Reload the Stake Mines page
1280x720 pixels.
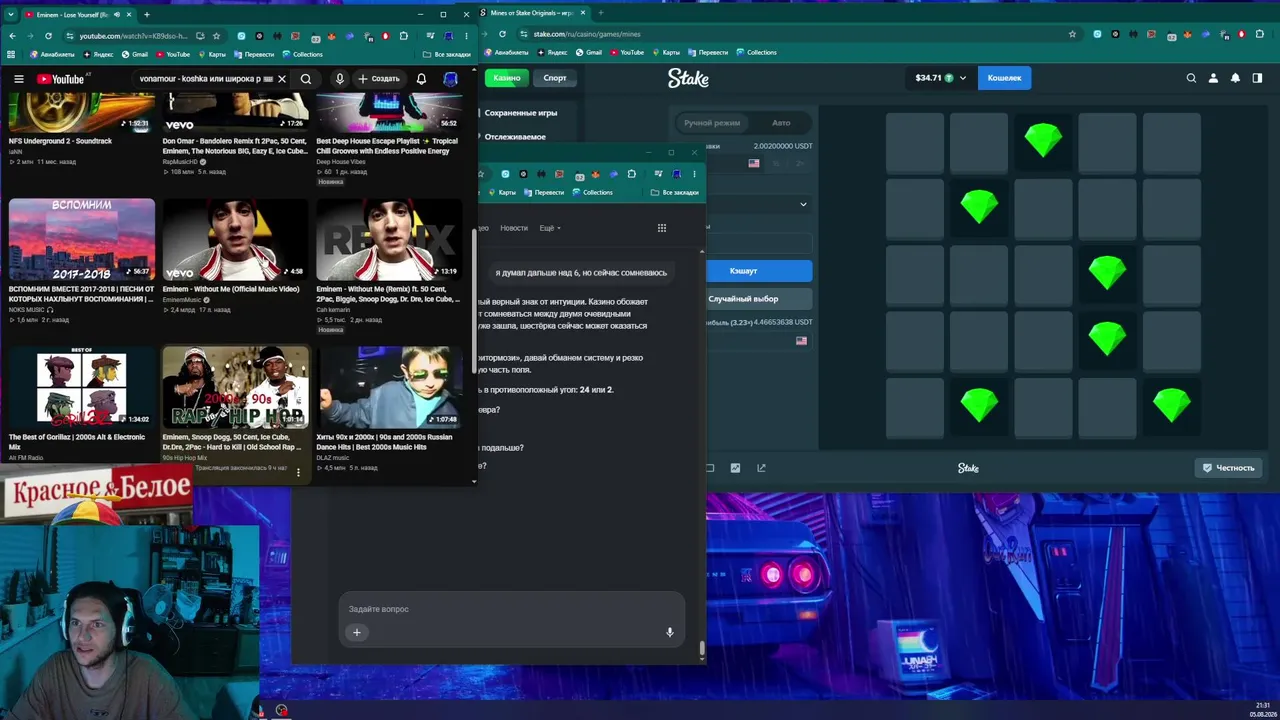[502, 34]
